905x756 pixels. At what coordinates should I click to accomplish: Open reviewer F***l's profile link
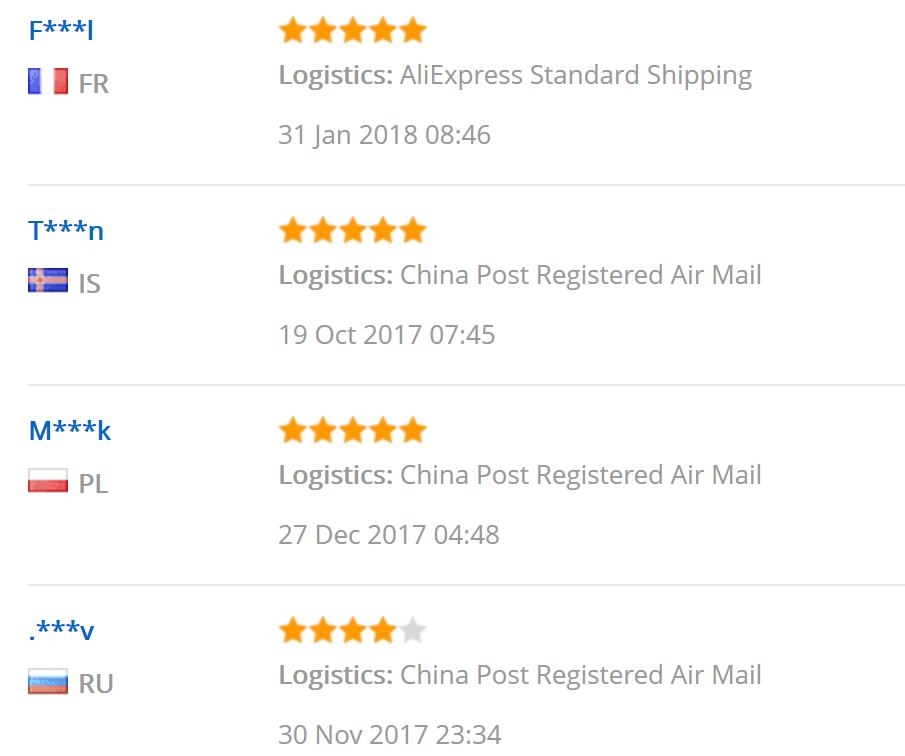(61, 30)
